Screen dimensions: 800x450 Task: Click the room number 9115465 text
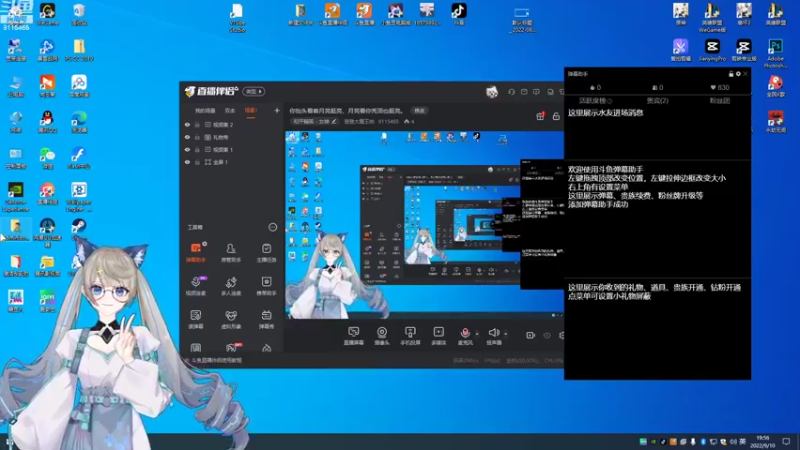pos(388,121)
